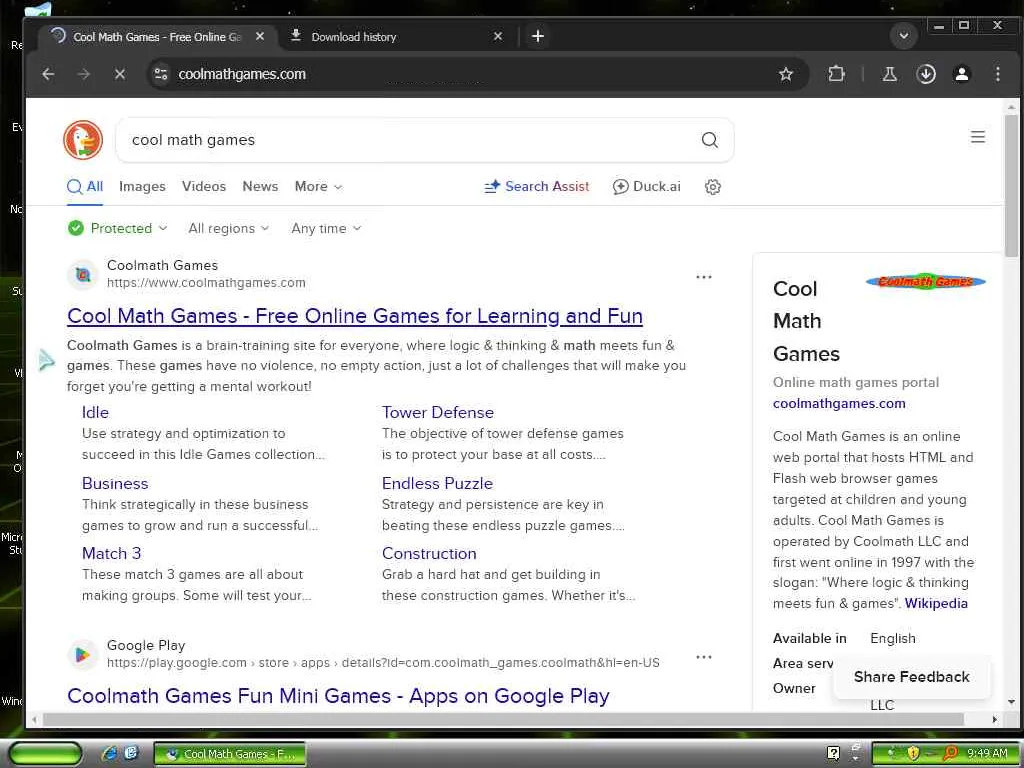The height and width of the screenshot is (768, 1024).
Task: Open Internet Explorer from quick launch
Action: pyautogui.click(x=110, y=753)
